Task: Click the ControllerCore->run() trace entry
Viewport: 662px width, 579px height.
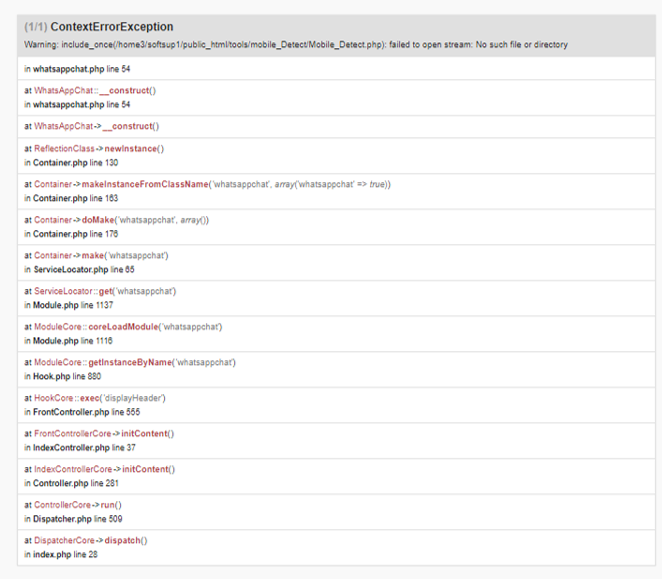Action: pyautogui.click(x=336, y=511)
